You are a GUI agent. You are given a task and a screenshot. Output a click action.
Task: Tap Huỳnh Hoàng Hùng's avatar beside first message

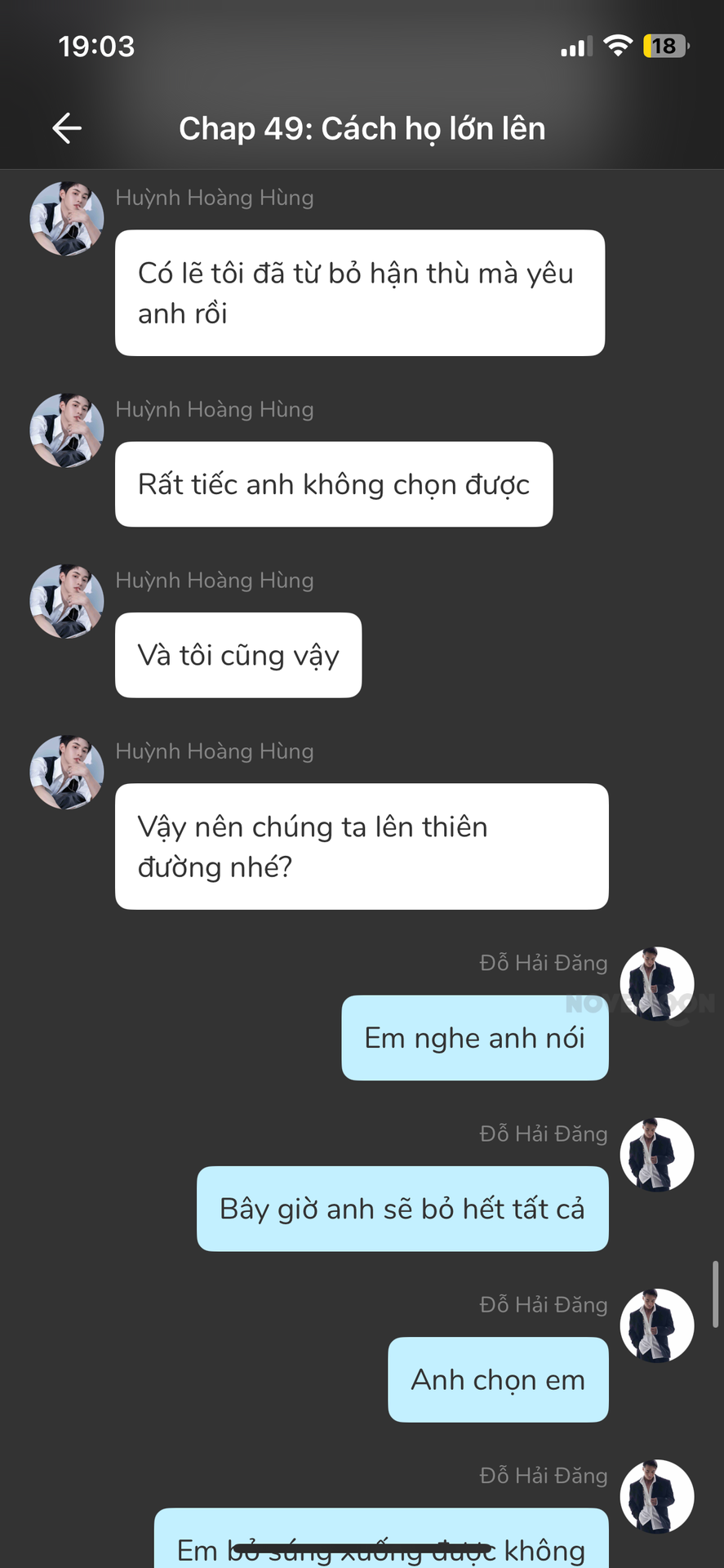click(67, 219)
